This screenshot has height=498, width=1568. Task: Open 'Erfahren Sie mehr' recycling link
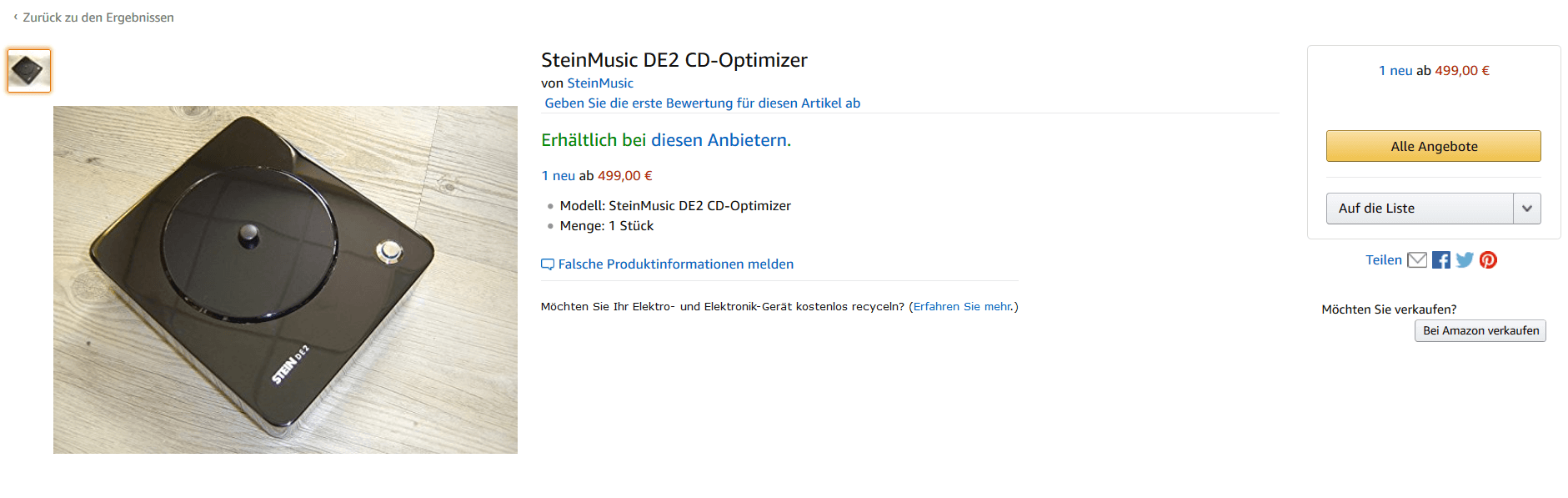962,307
